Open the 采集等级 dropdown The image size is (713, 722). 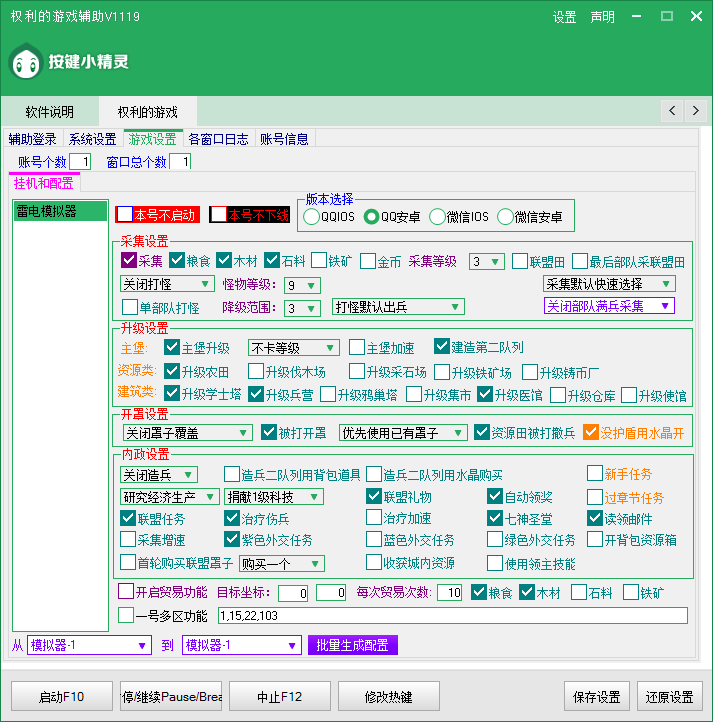pyautogui.click(x=486, y=262)
